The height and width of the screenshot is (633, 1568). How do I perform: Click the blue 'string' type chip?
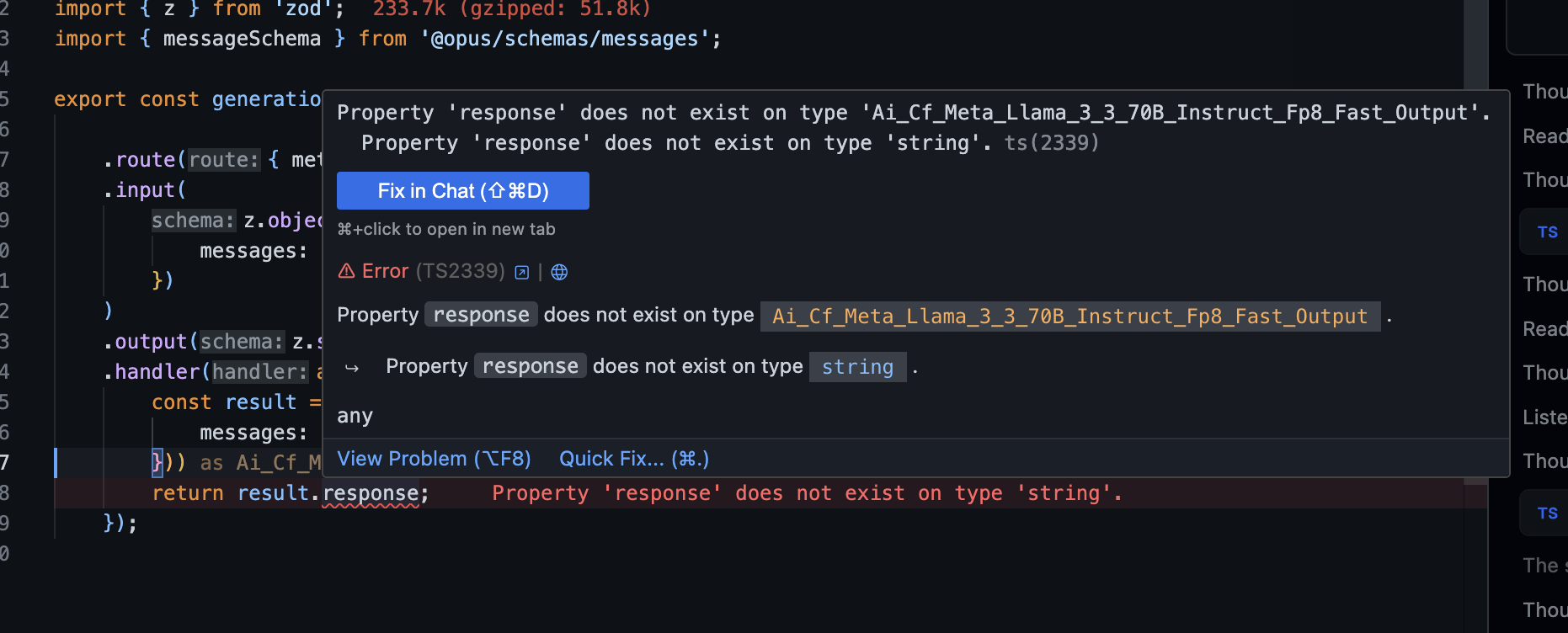coord(857,367)
